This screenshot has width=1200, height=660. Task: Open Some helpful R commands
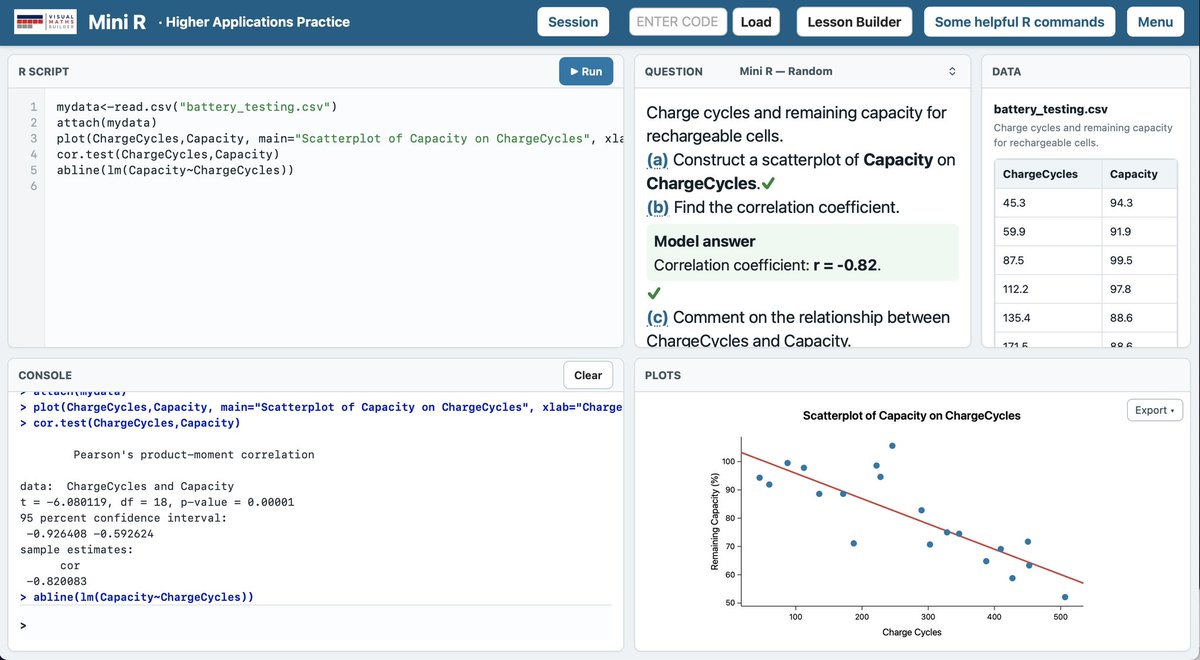(1019, 22)
